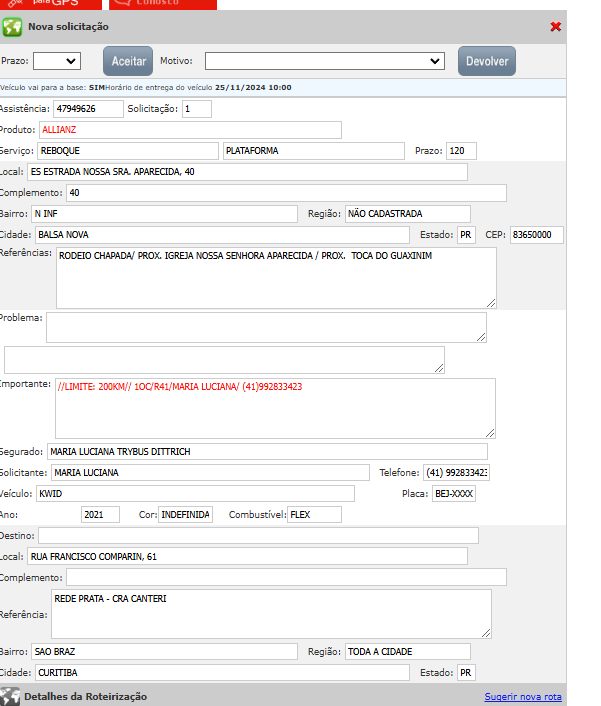
Task: Click the Importante notes text area
Action: tap(275, 407)
